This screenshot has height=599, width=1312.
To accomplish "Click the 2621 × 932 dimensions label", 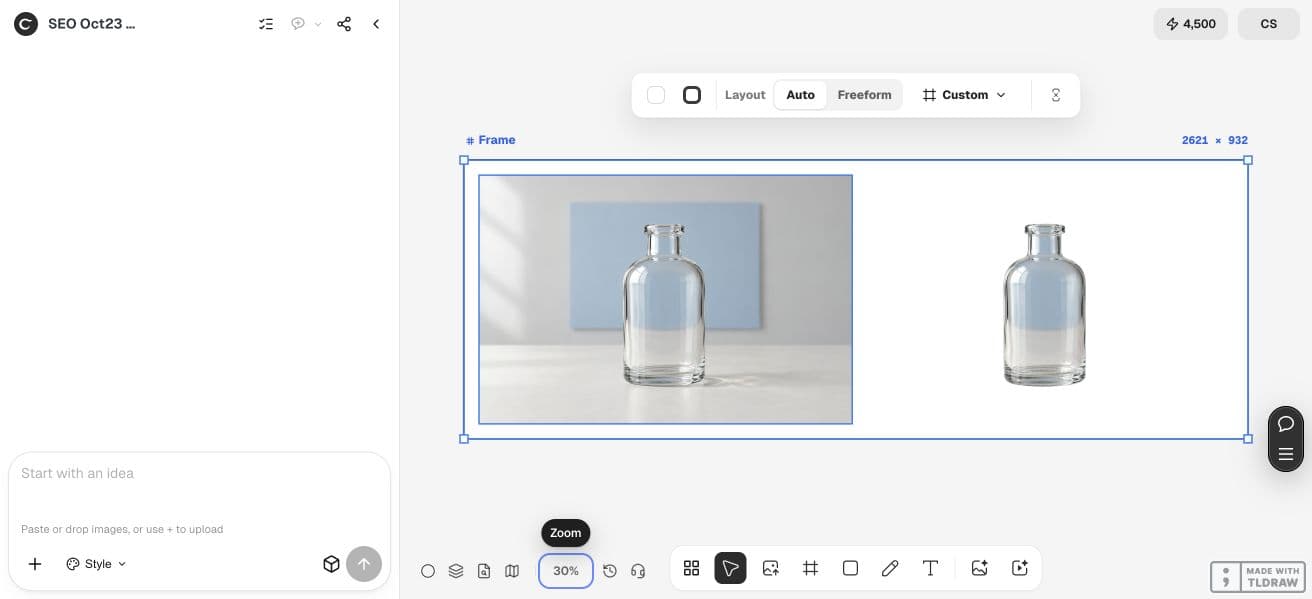I will point(1214,140).
